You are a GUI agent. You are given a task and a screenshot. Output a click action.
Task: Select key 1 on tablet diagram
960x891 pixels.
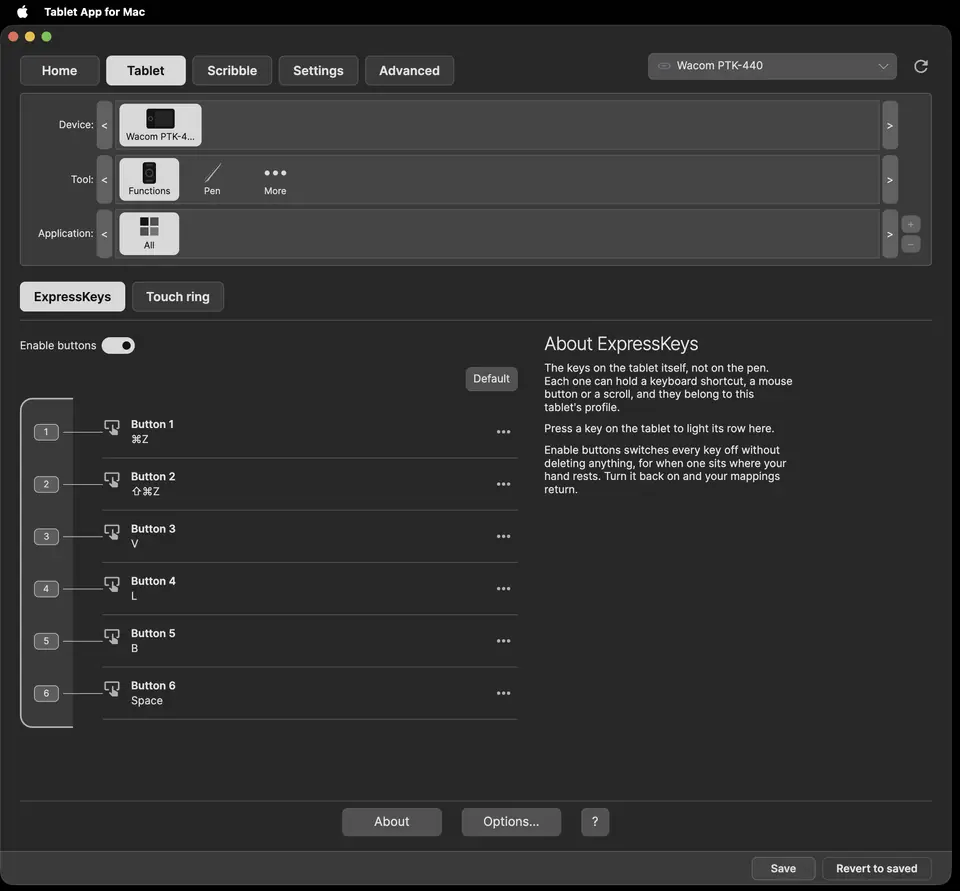point(46,432)
